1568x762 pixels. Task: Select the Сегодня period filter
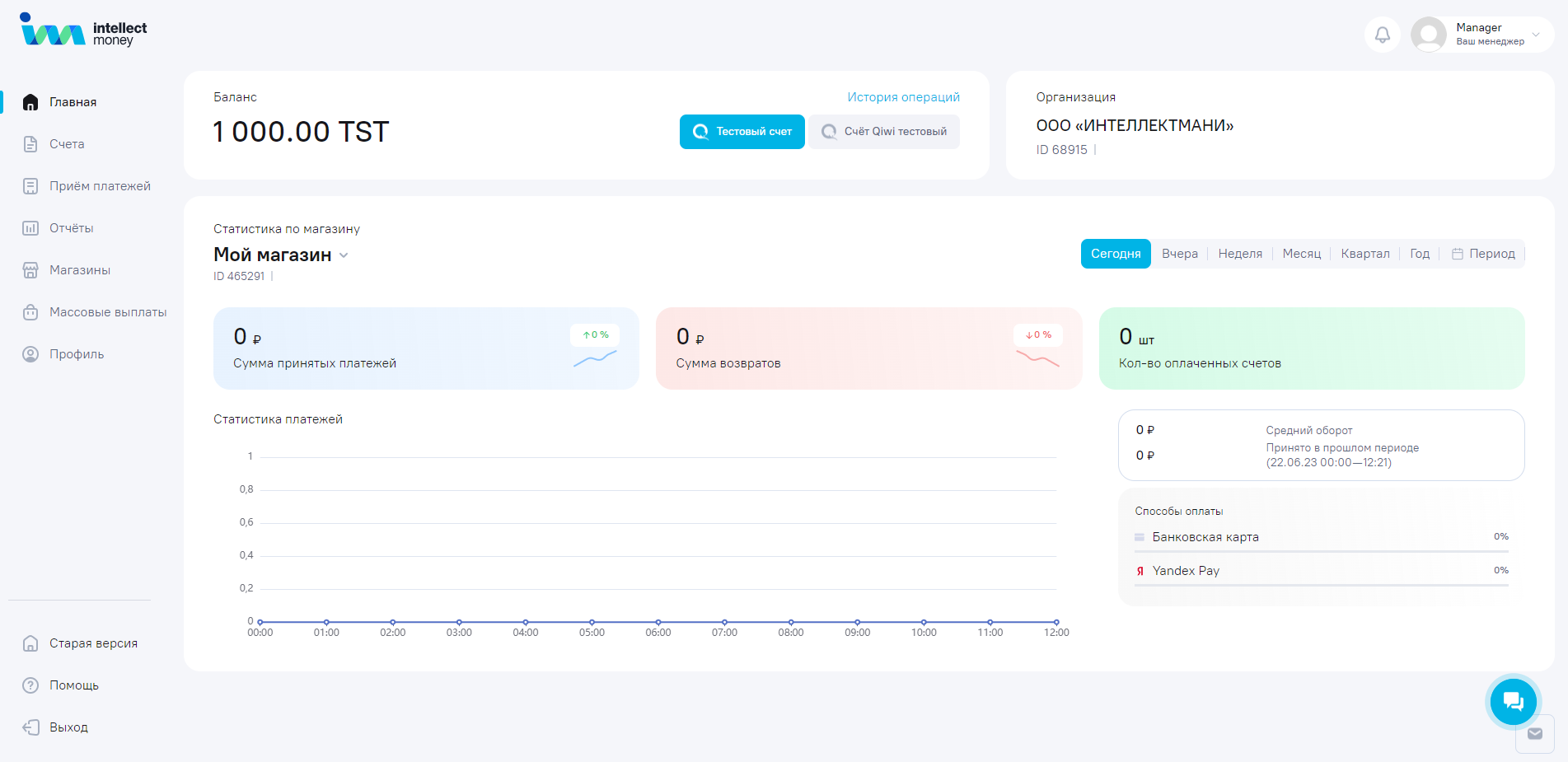[x=1115, y=254]
